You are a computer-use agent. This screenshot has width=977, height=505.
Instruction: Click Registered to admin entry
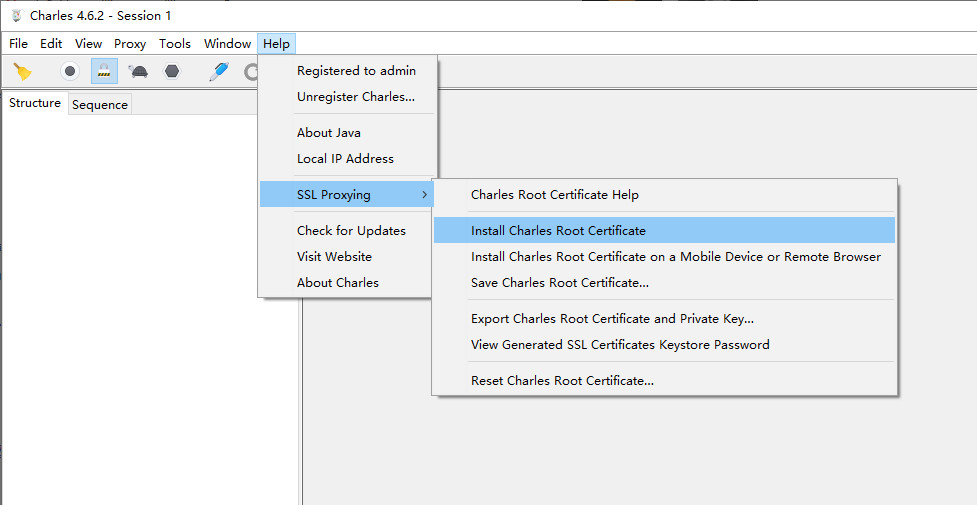(x=348, y=70)
